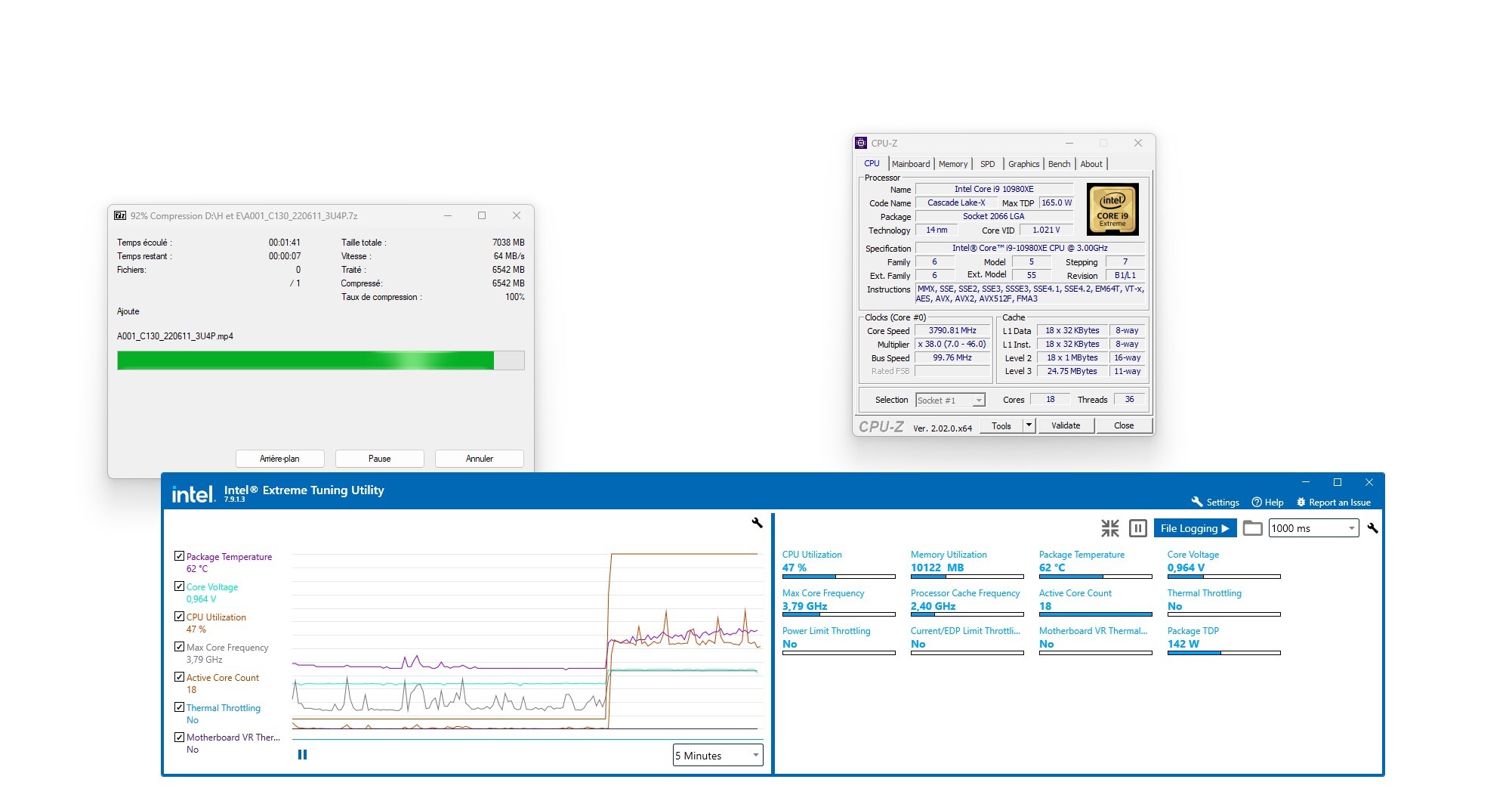Click the Max Core Frequency 3,79 GHz monitor
The height and width of the screenshot is (801, 1512).
click(x=838, y=604)
